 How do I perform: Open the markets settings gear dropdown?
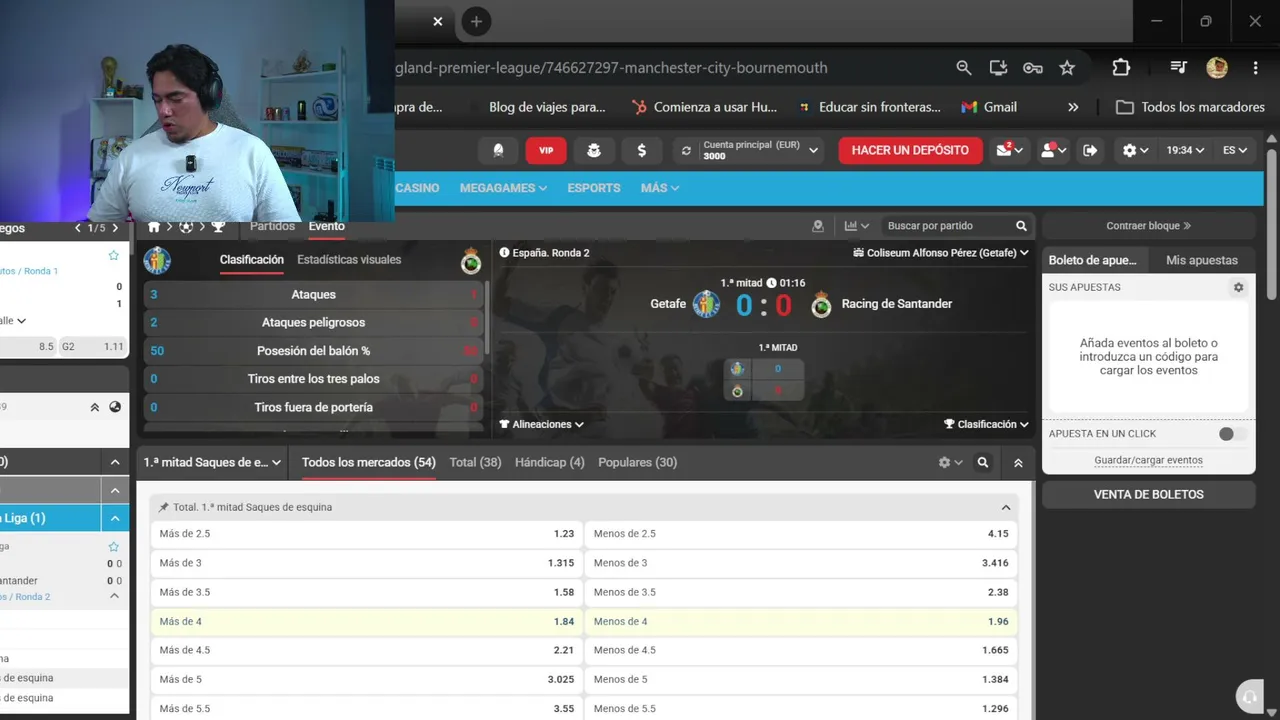tap(950, 463)
